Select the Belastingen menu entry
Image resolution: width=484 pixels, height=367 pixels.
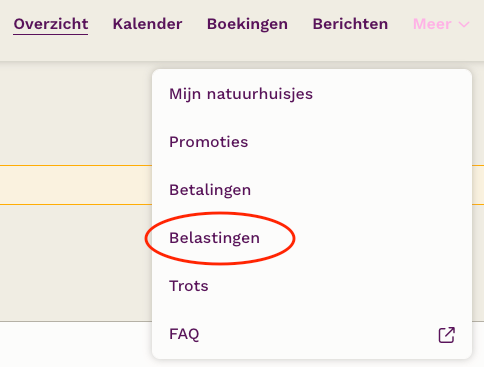coord(312,238)
